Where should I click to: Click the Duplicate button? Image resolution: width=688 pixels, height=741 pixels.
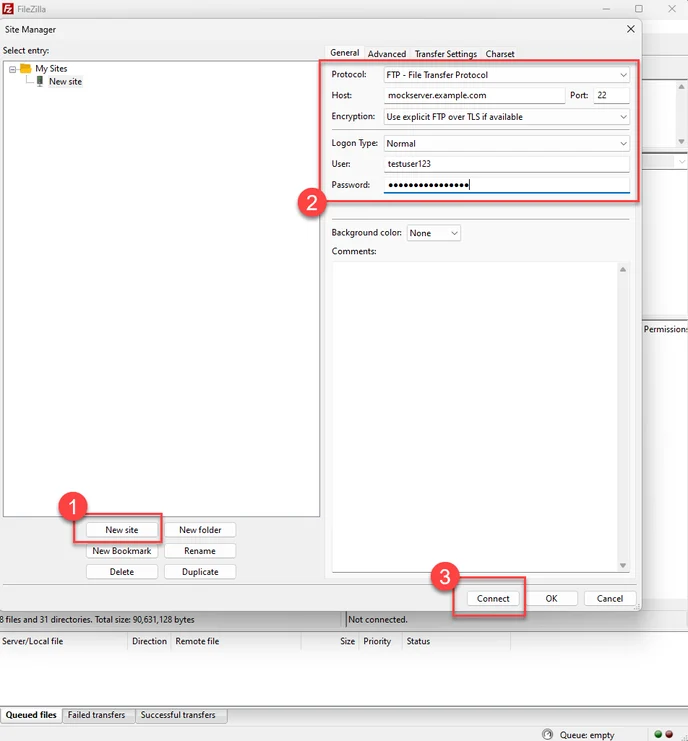click(200, 571)
